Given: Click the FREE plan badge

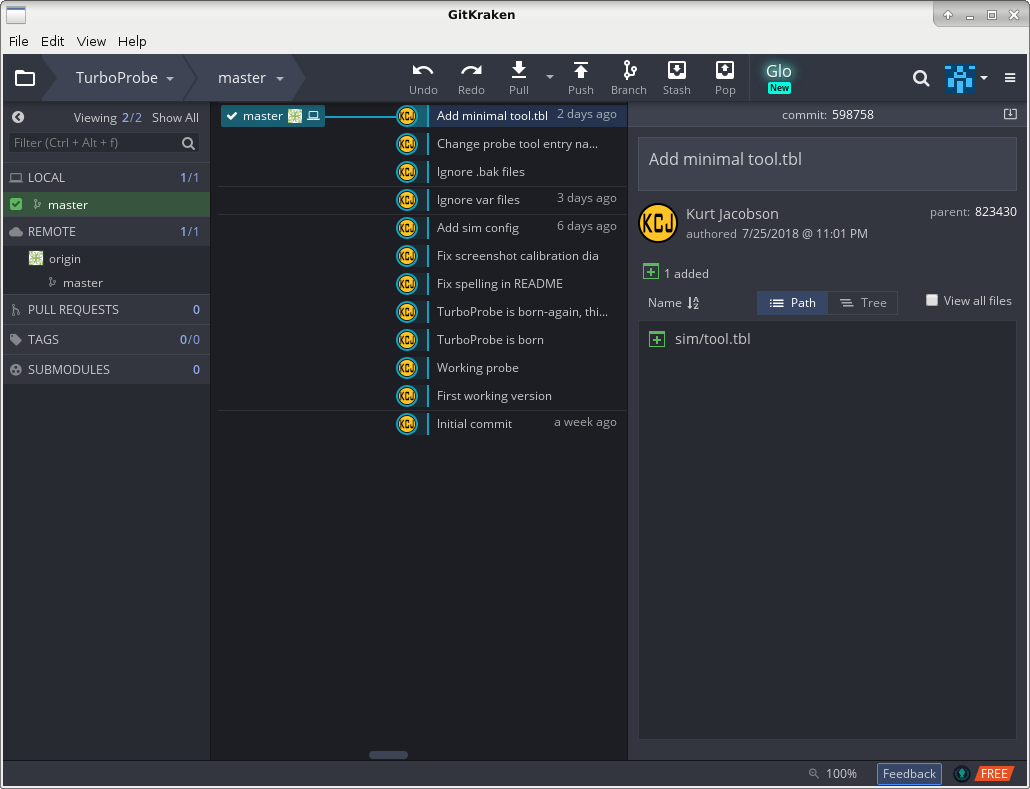Looking at the screenshot, I should click(994, 774).
